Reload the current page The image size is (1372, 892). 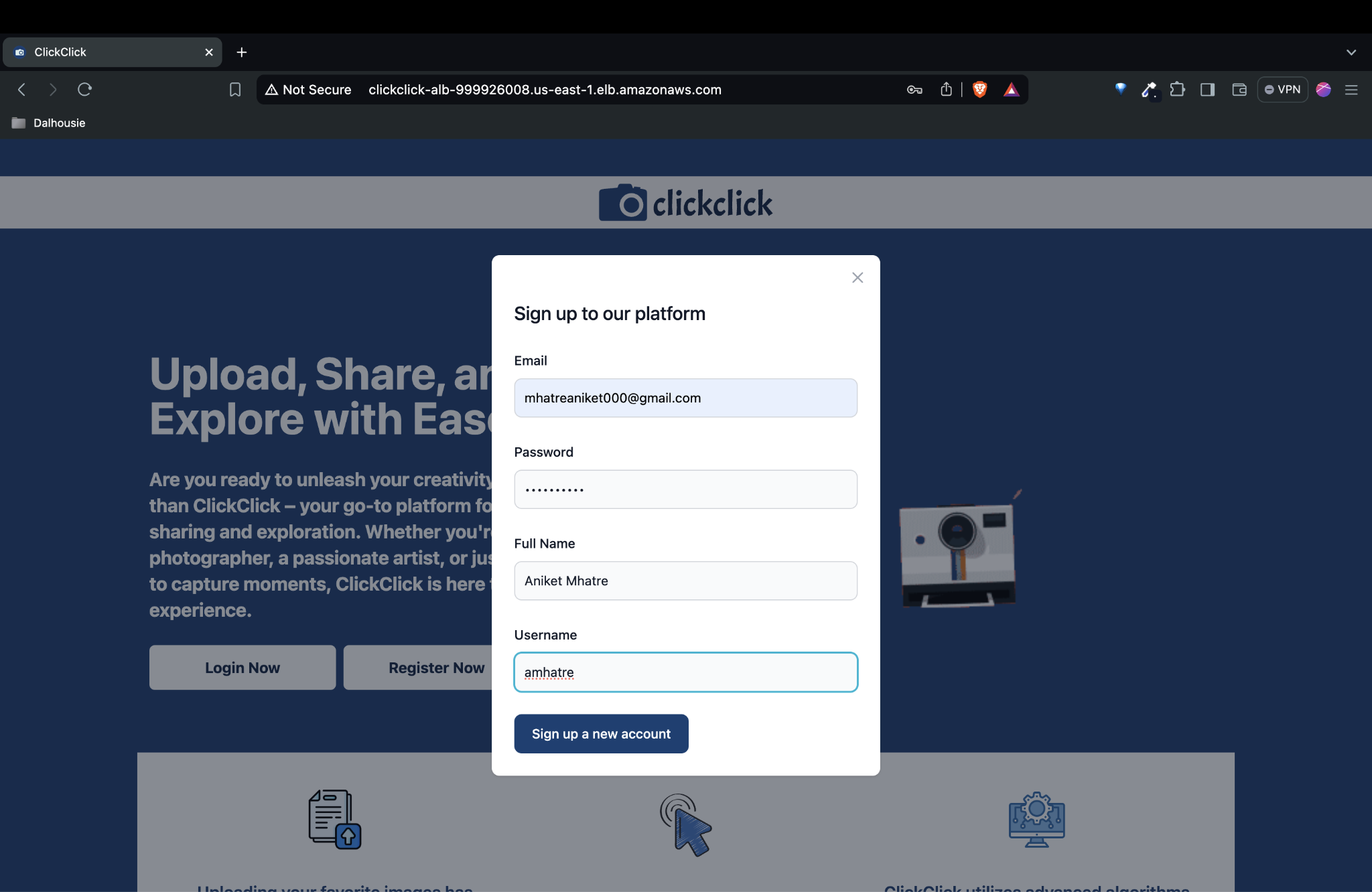click(84, 90)
